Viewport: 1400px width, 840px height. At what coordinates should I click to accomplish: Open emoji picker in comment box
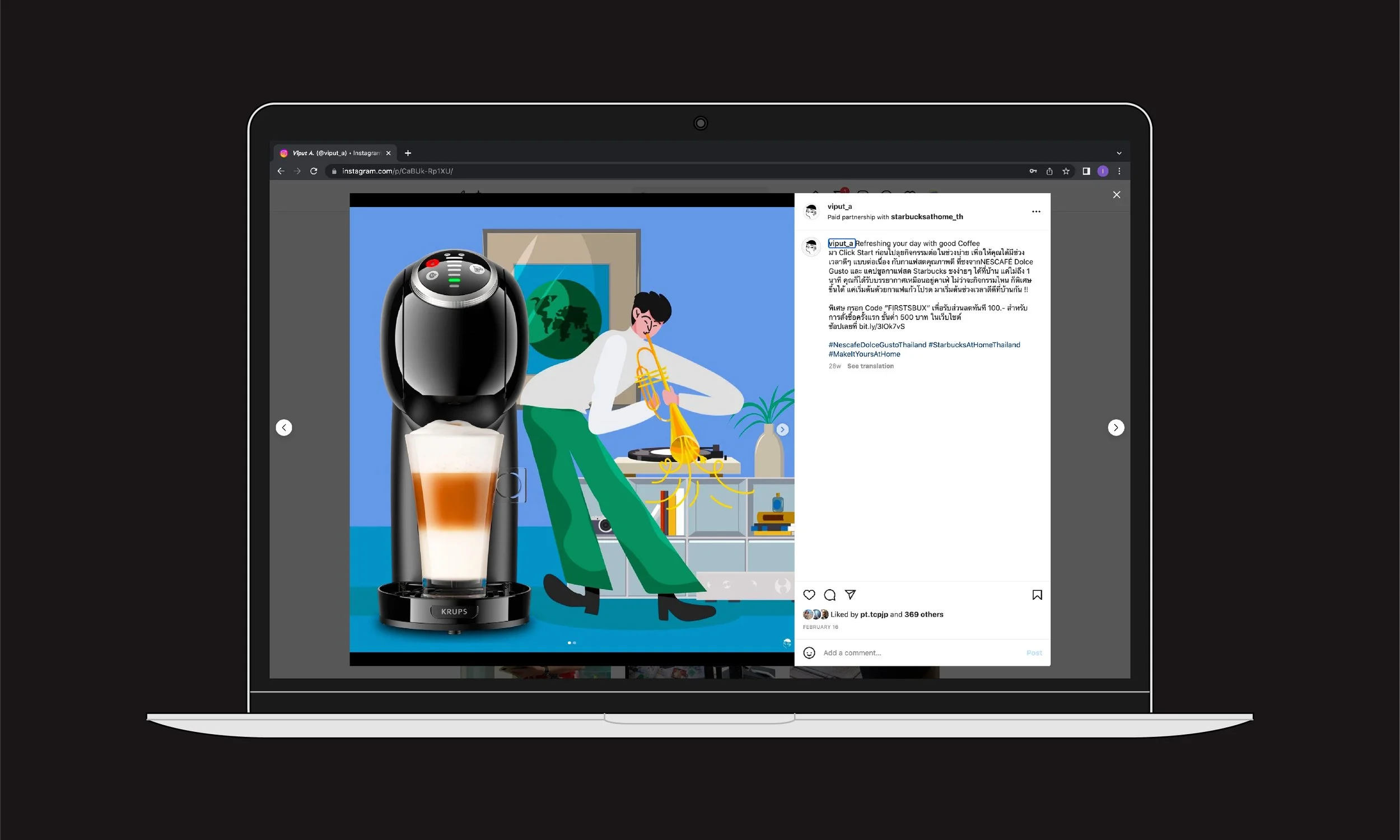(x=809, y=652)
